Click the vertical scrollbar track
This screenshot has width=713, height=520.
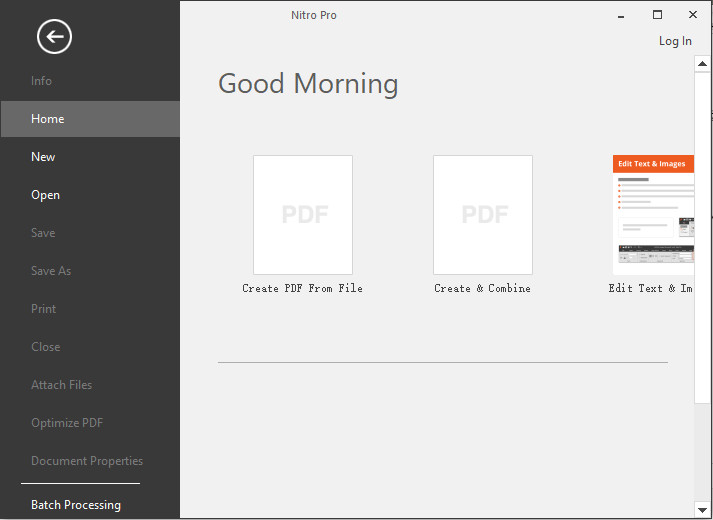coord(703,452)
